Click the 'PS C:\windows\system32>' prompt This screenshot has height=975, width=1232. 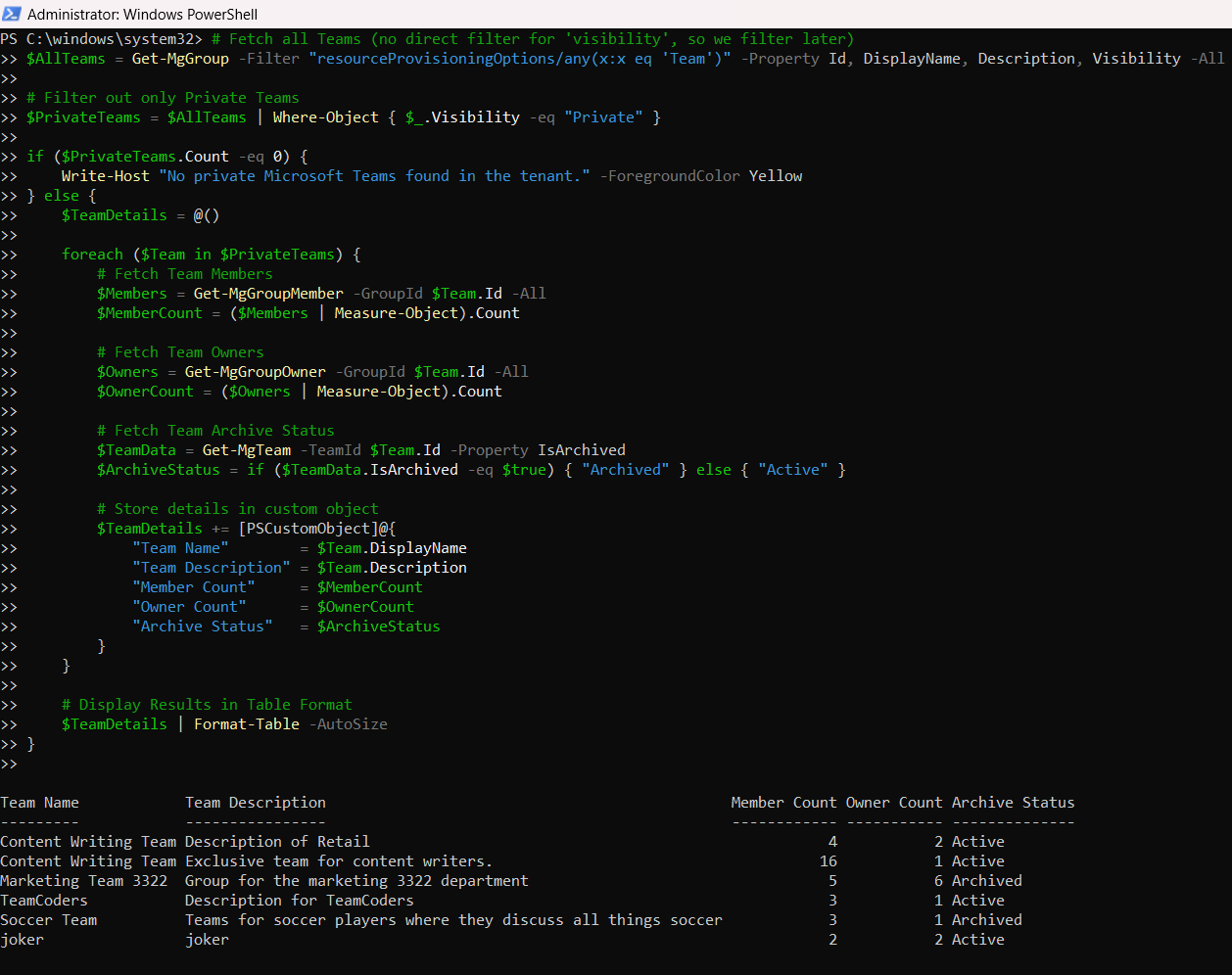[x=101, y=39]
